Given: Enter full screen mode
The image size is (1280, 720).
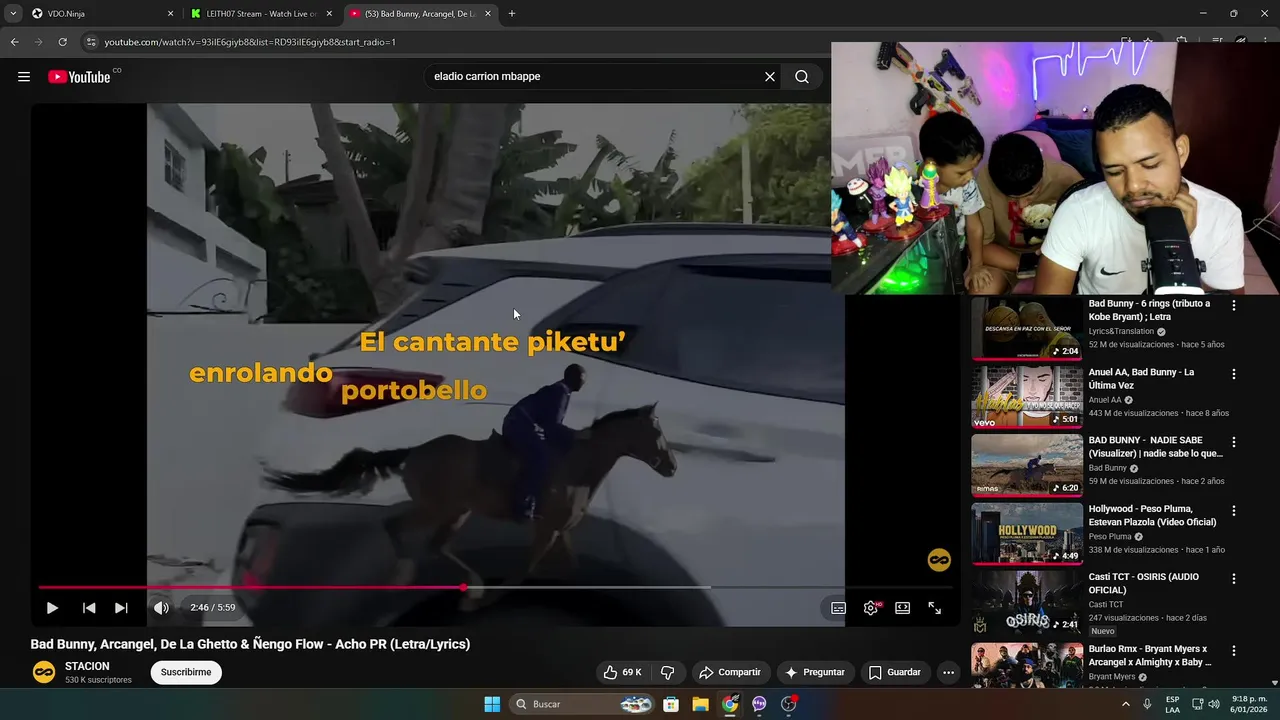Looking at the screenshot, I should coord(935,608).
